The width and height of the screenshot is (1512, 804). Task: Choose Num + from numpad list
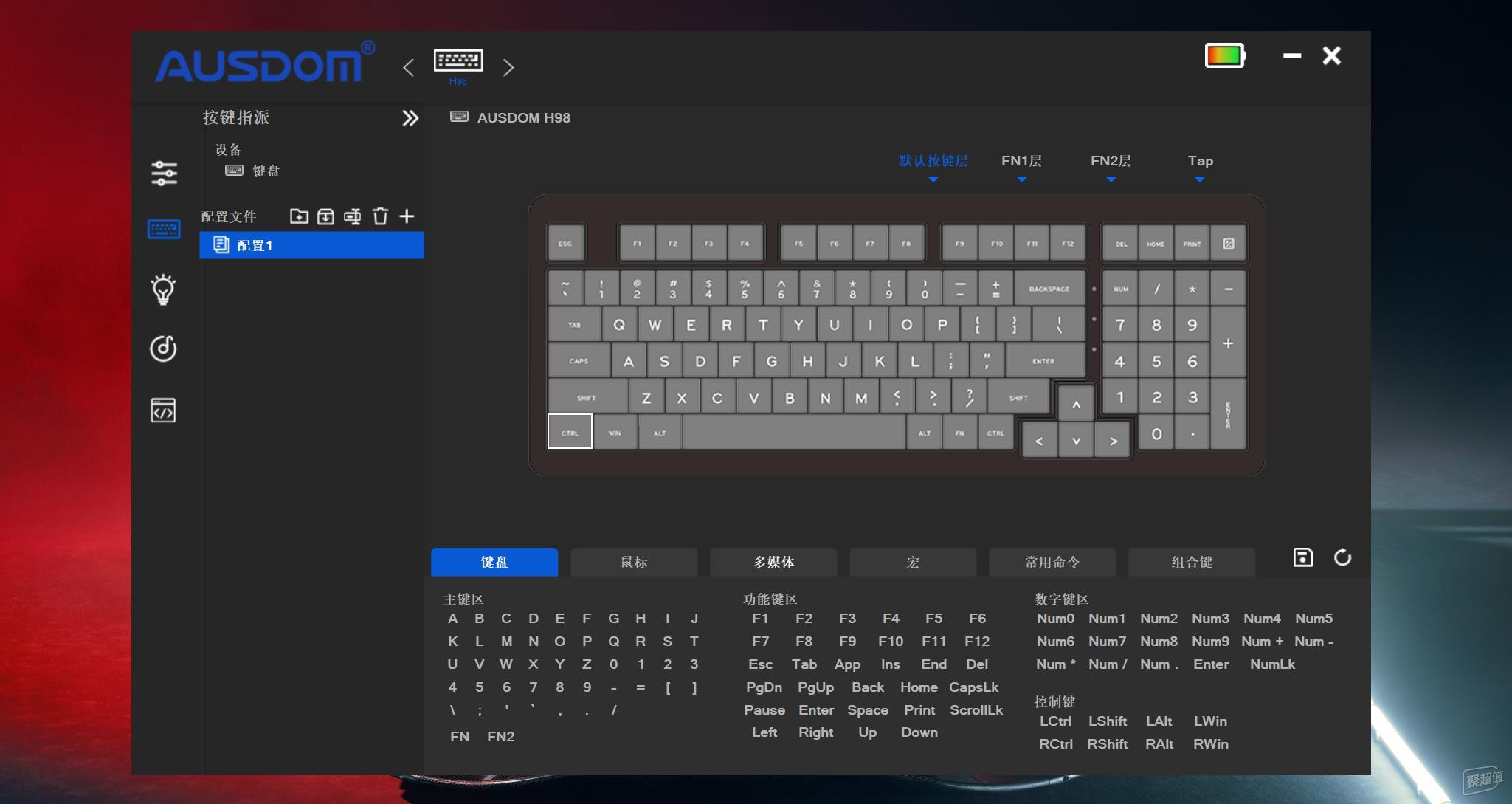coord(1262,642)
